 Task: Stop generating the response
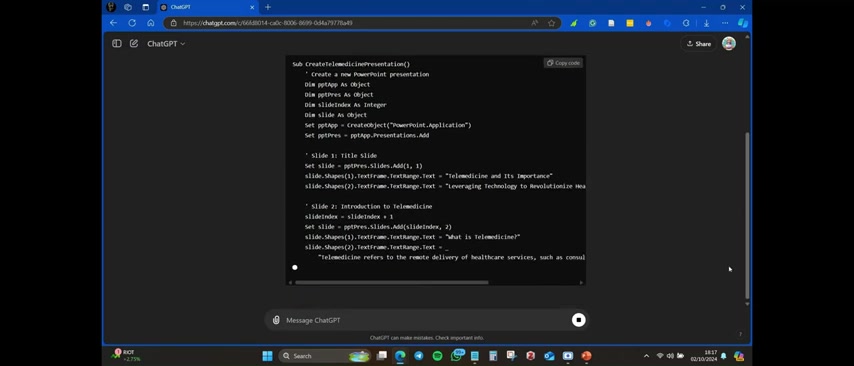pyautogui.click(x=578, y=320)
